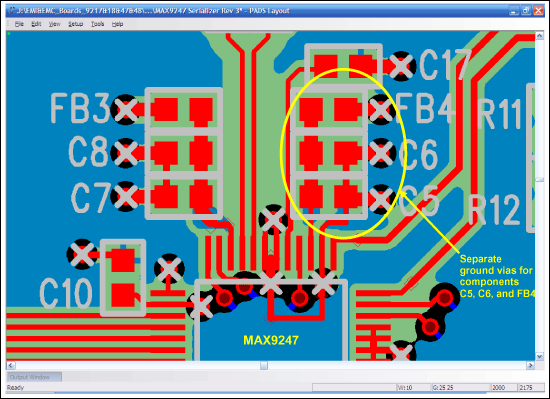Image resolution: width=550 pixels, height=399 pixels.
Task: Select the ground via next to FB4
Action: (381, 110)
